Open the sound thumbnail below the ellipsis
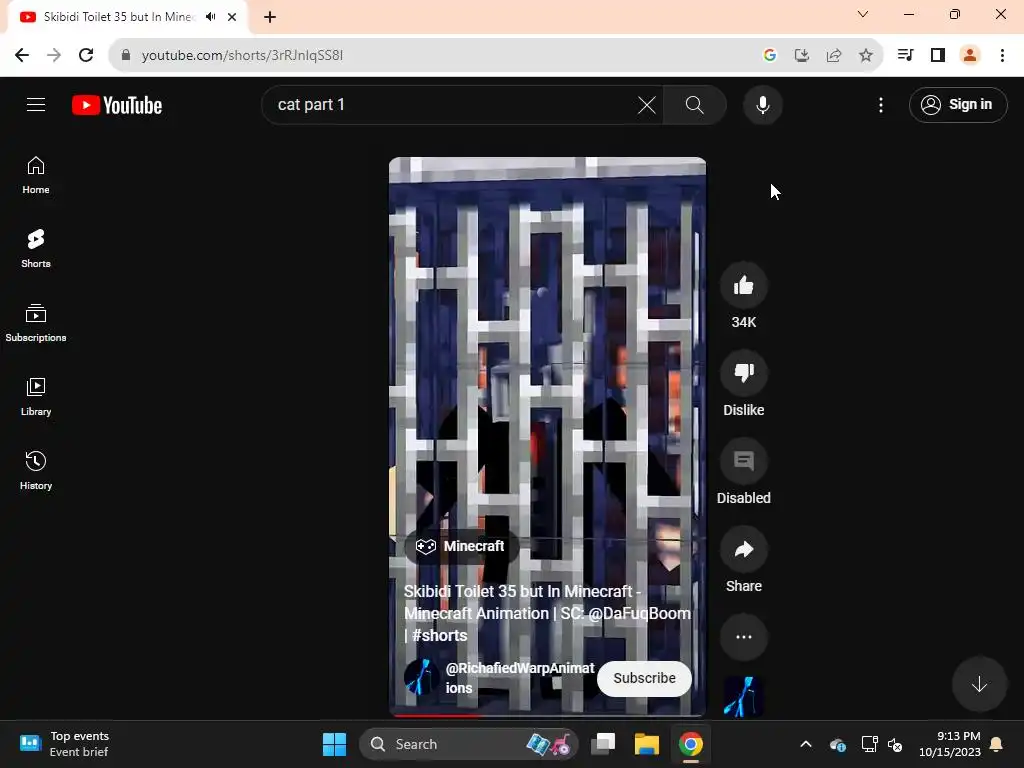The width and height of the screenshot is (1024, 768). pos(744,696)
